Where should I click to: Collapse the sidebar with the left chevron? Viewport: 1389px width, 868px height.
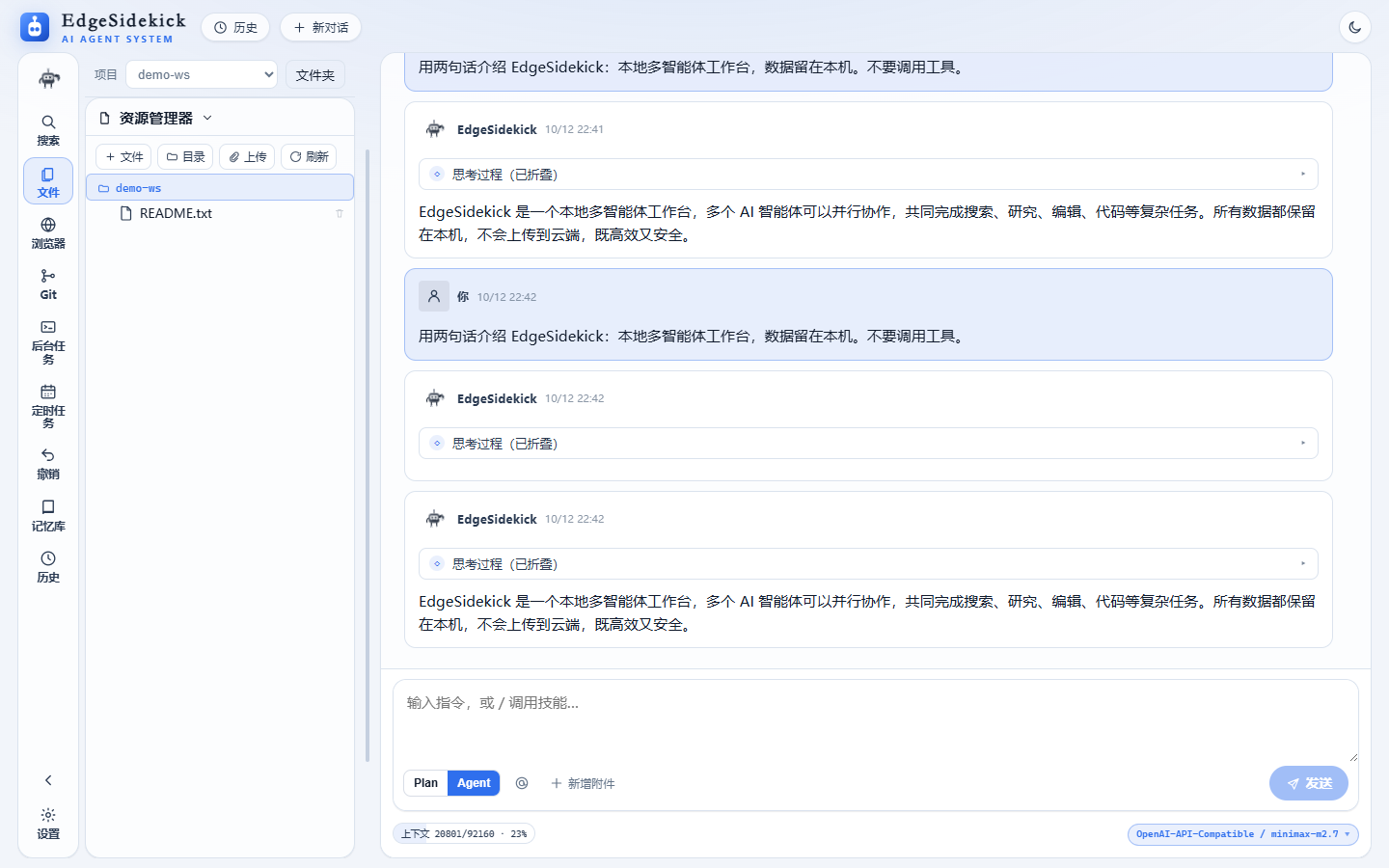pos(48,780)
